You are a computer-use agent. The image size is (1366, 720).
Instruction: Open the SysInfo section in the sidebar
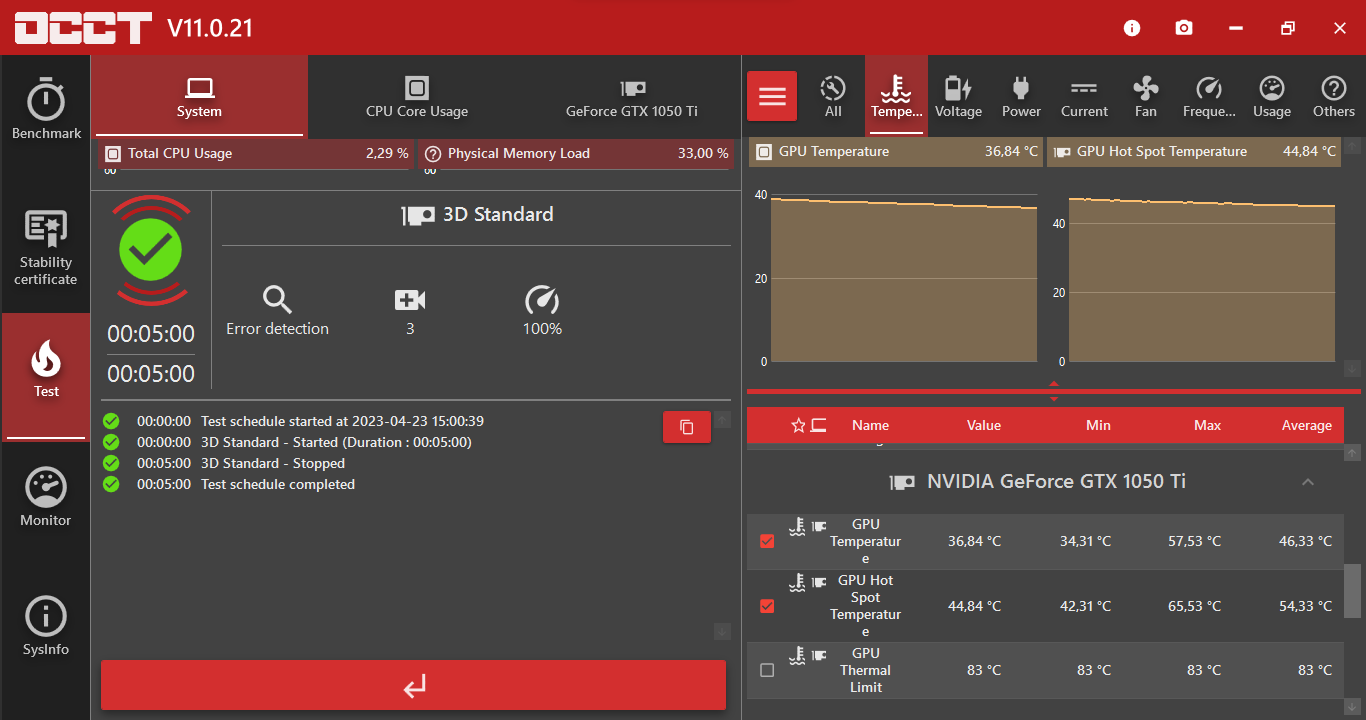[x=46, y=627]
